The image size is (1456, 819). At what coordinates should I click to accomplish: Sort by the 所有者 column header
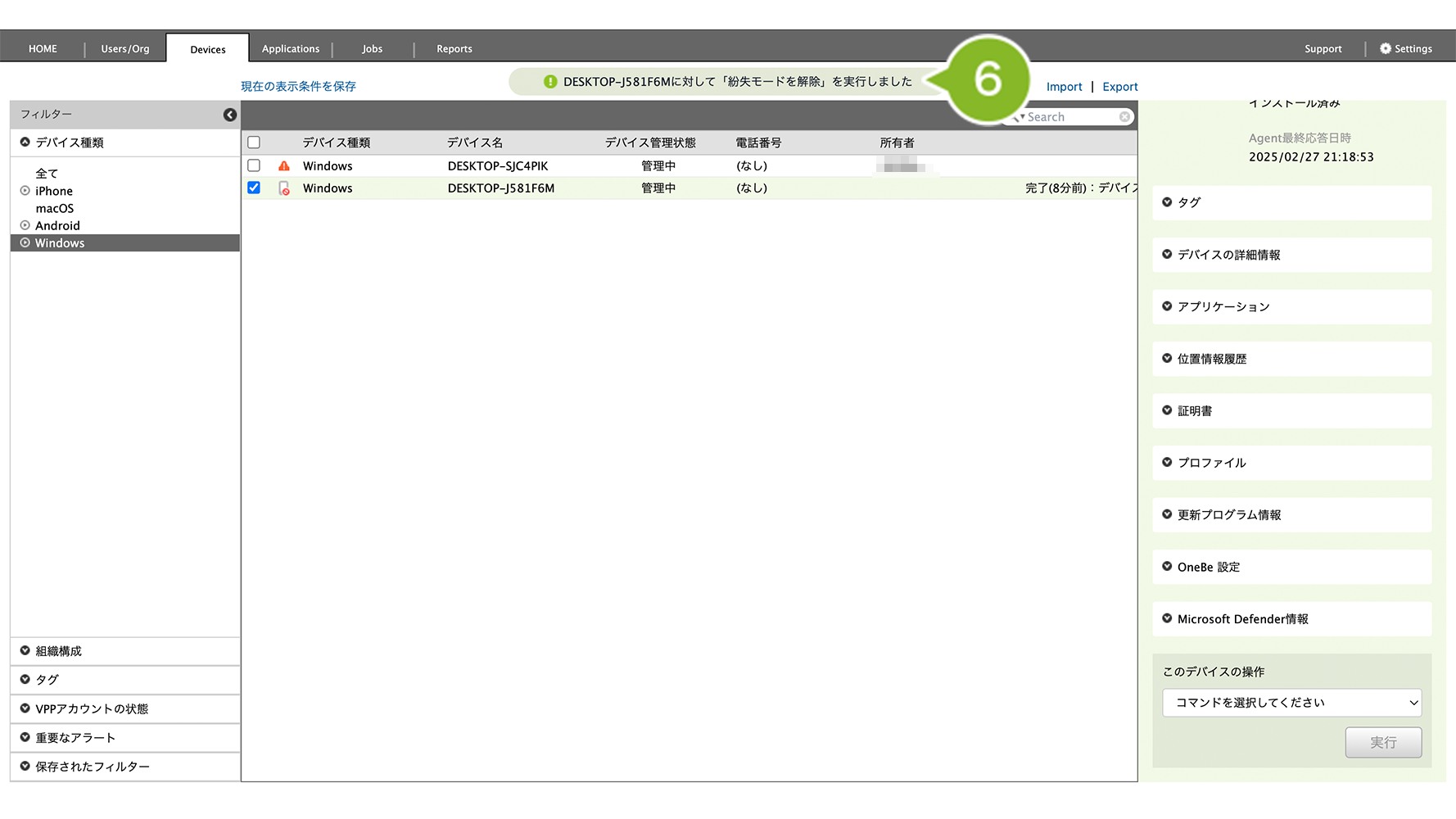pos(897,143)
